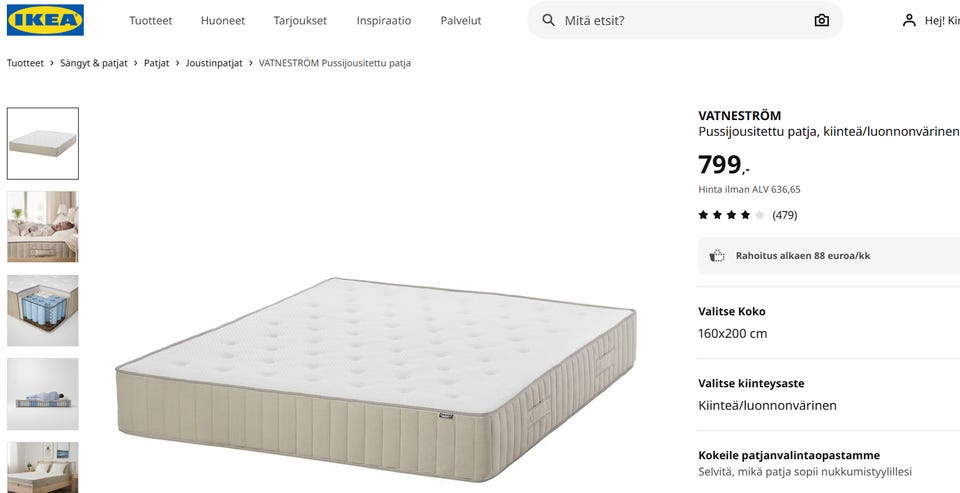Go to Tarjoukset section

tap(298, 20)
